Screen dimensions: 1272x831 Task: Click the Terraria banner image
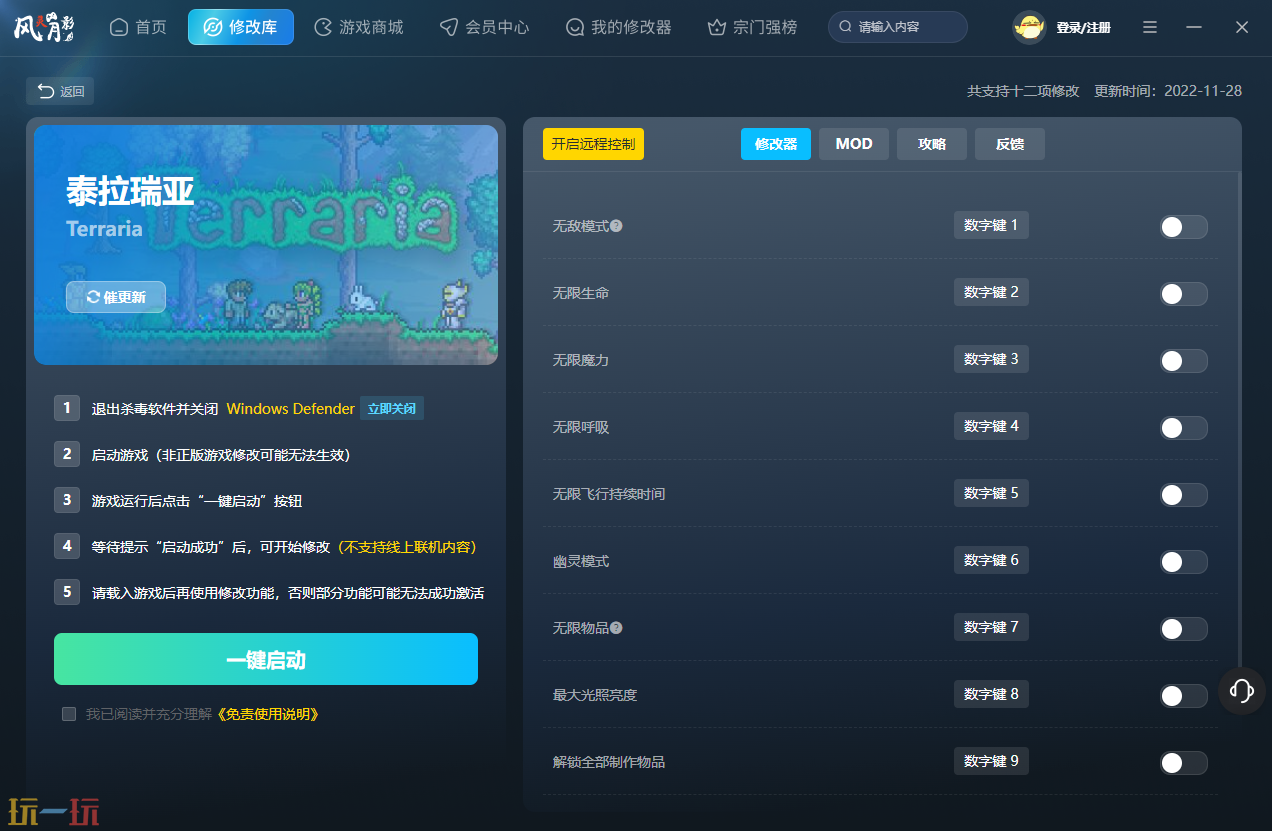[266, 245]
